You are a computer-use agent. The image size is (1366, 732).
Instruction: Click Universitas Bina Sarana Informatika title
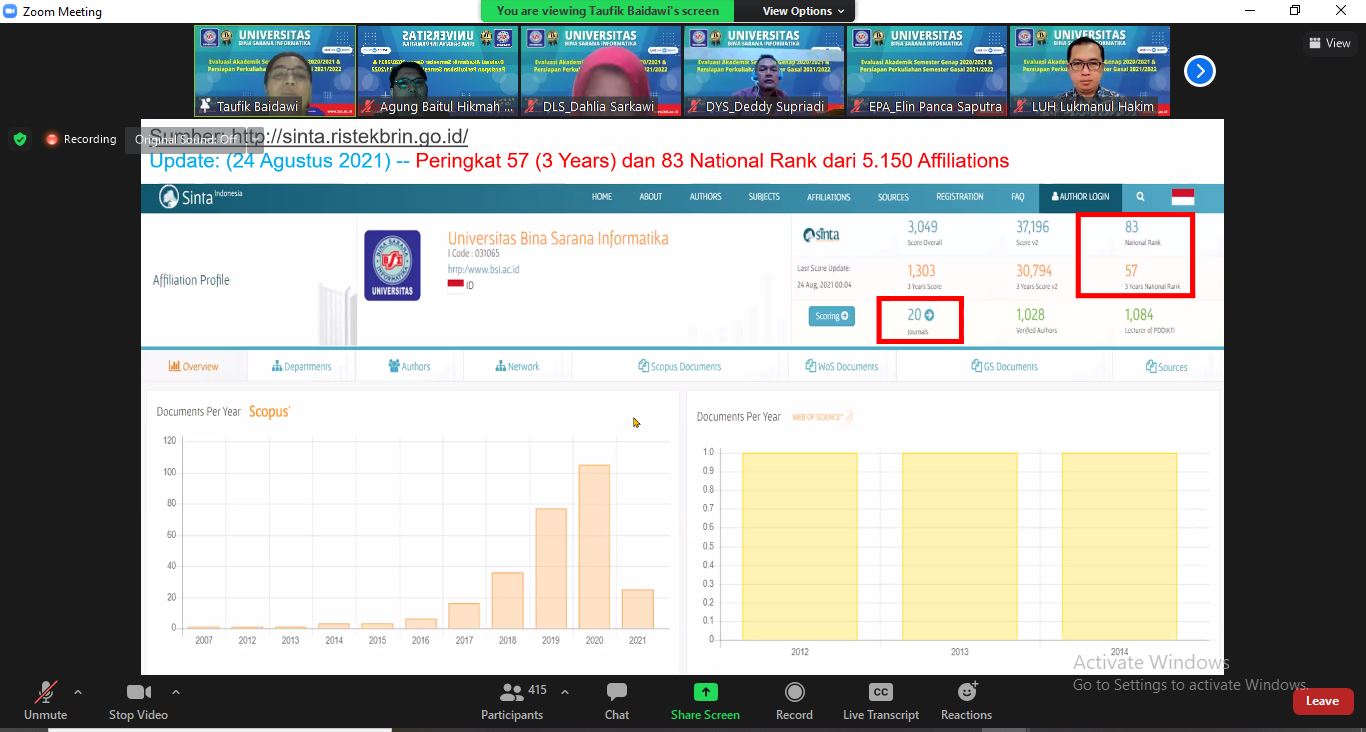[x=558, y=238]
